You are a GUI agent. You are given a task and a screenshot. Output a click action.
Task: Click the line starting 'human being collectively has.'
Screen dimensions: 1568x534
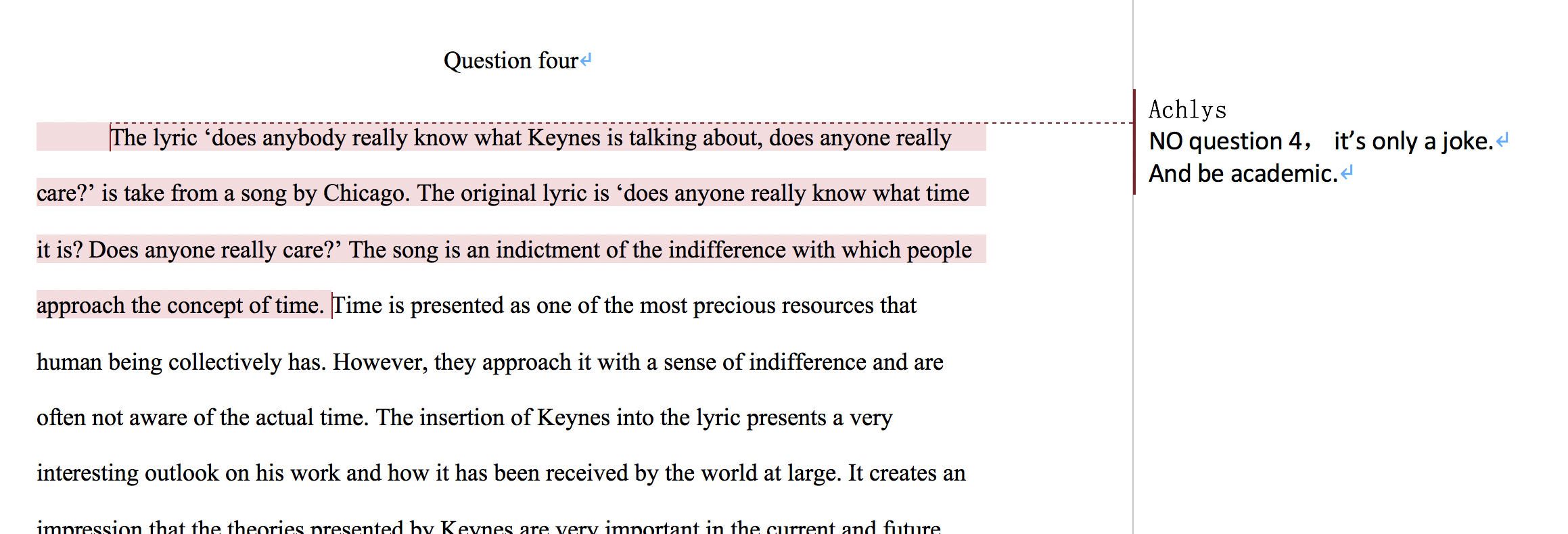490,362
